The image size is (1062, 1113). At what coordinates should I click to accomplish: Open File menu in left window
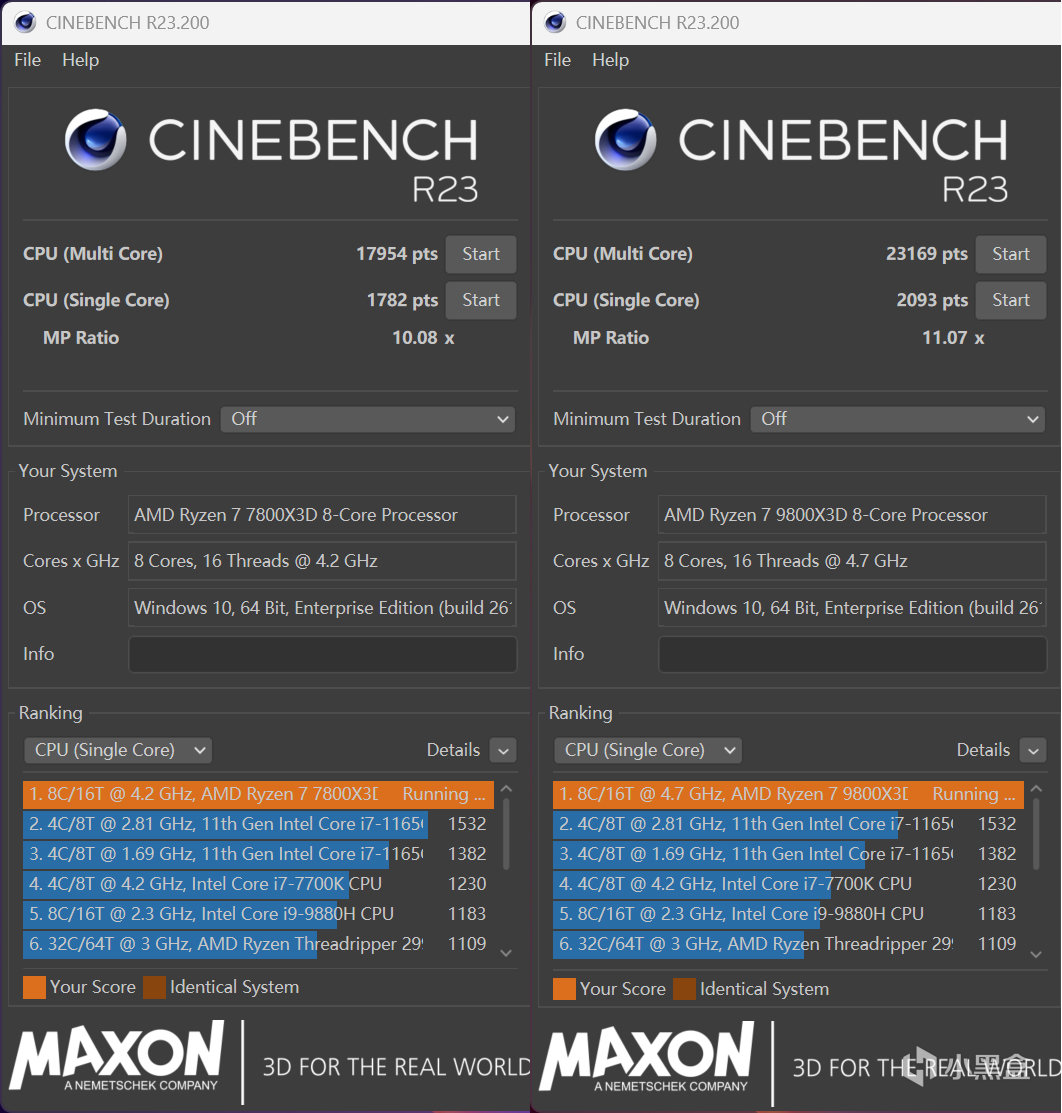click(28, 60)
